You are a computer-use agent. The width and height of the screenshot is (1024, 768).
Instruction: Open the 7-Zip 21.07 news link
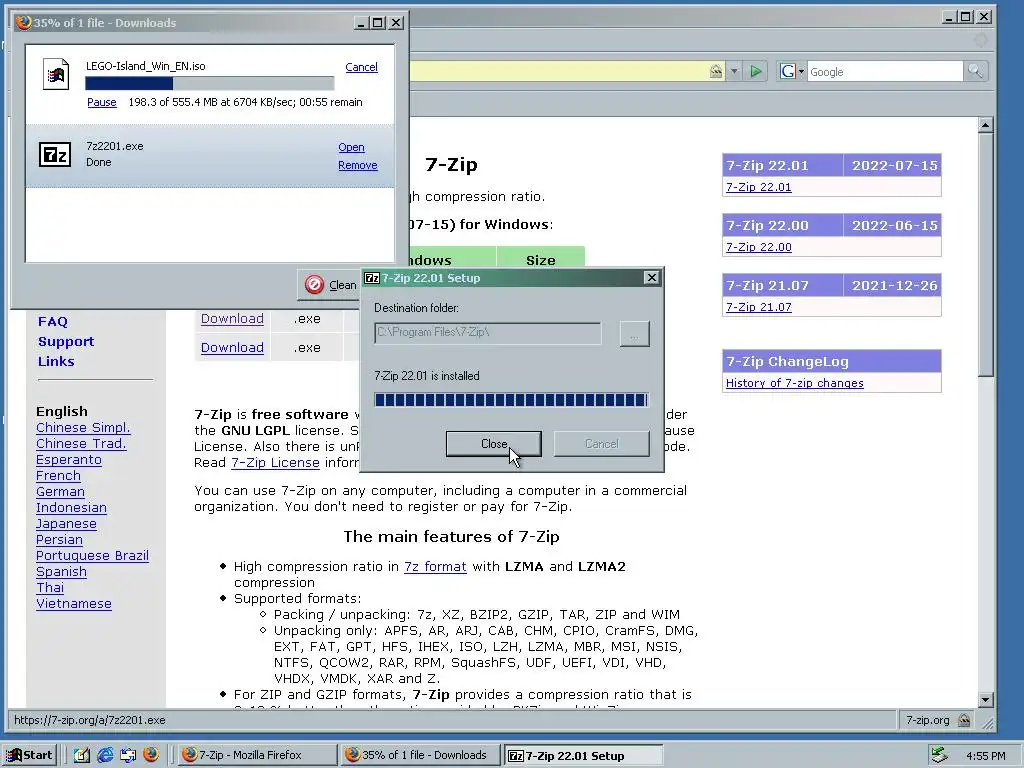pyautogui.click(x=759, y=307)
